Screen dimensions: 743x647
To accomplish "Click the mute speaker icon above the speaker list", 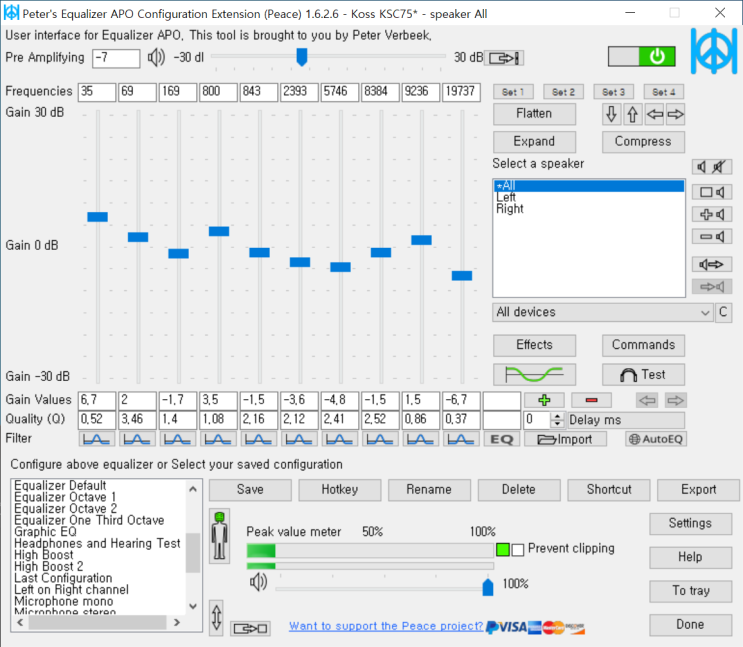I will coord(712,166).
